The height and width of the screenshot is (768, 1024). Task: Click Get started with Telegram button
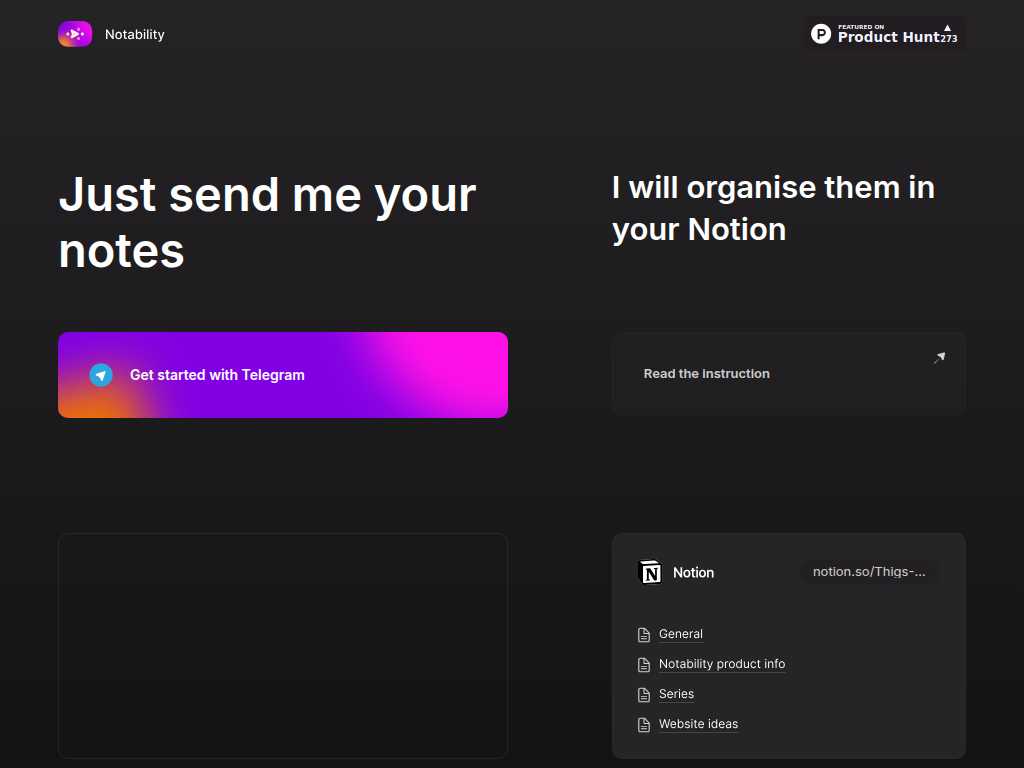pyautogui.click(x=283, y=375)
